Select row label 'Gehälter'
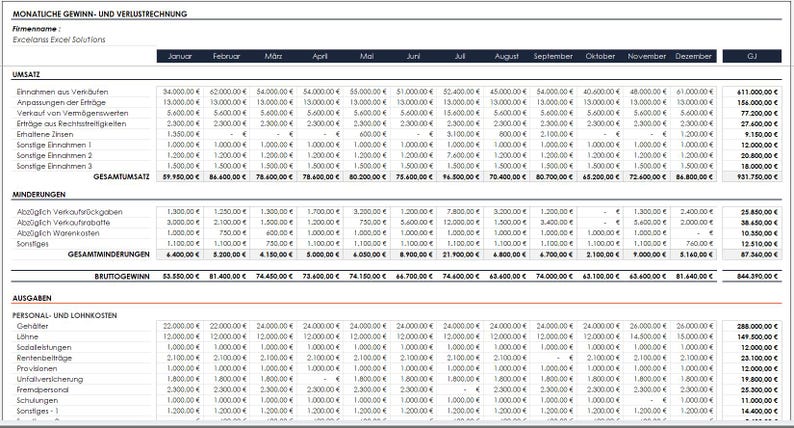Viewport: 794px width, 428px height. coord(32,327)
